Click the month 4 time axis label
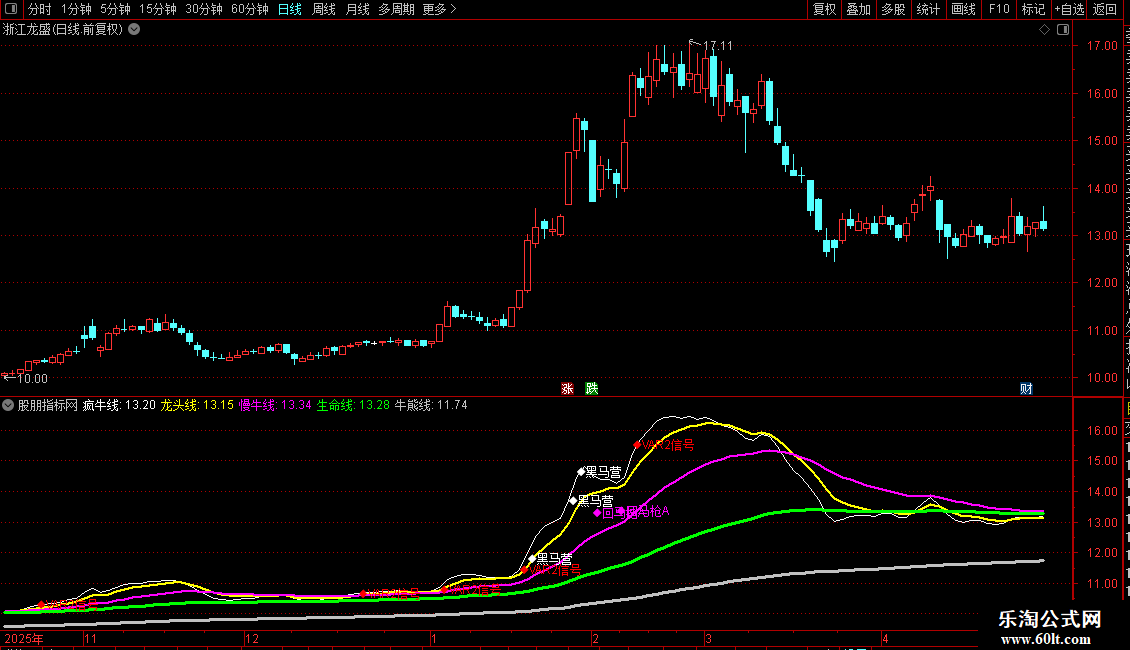Screen dimensions: 1130x650 pos(886,638)
